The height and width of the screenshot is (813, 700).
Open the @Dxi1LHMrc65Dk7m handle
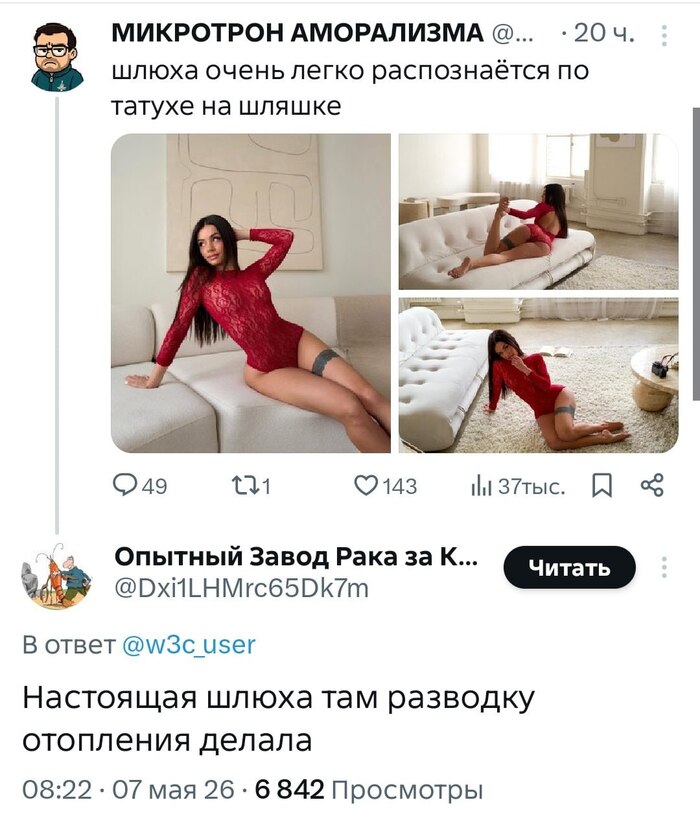241,588
